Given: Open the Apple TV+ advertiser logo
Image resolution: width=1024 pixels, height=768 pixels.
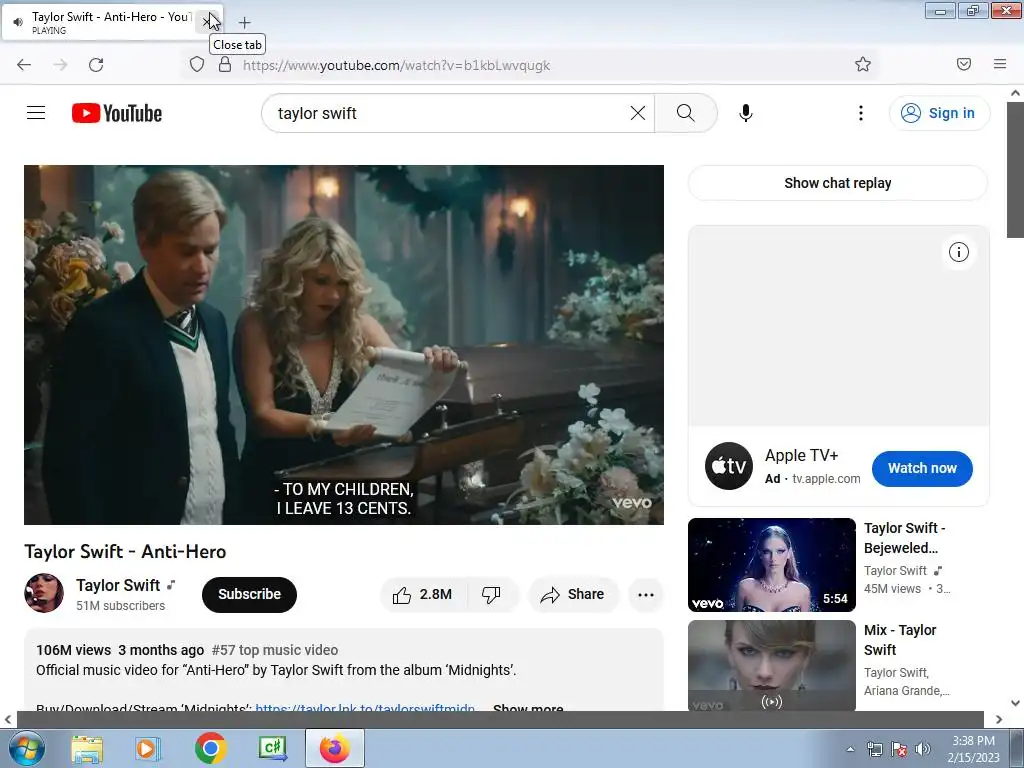Looking at the screenshot, I should (x=729, y=466).
